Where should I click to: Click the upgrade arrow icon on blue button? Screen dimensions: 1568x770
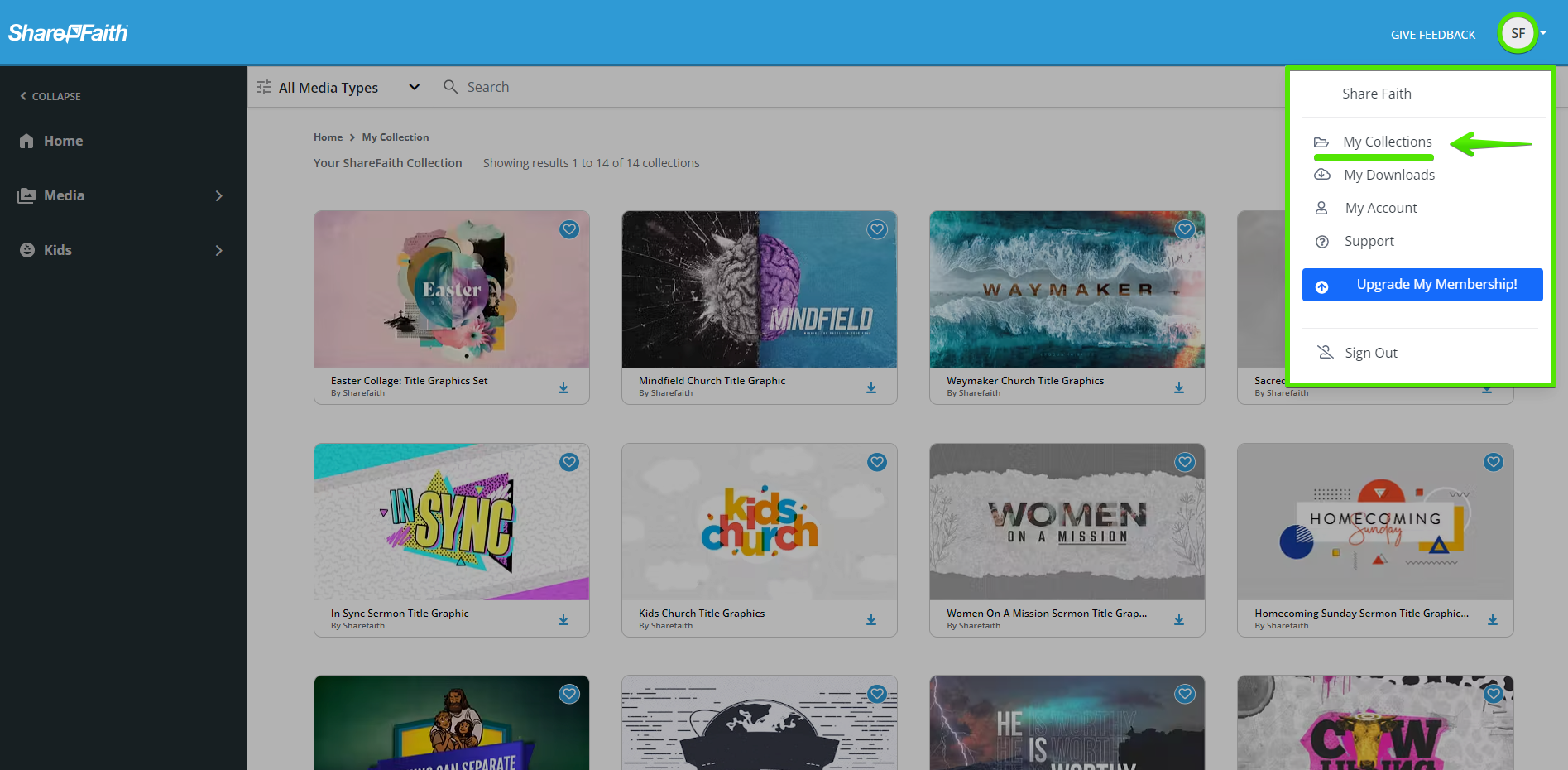tap(1322, 286)
